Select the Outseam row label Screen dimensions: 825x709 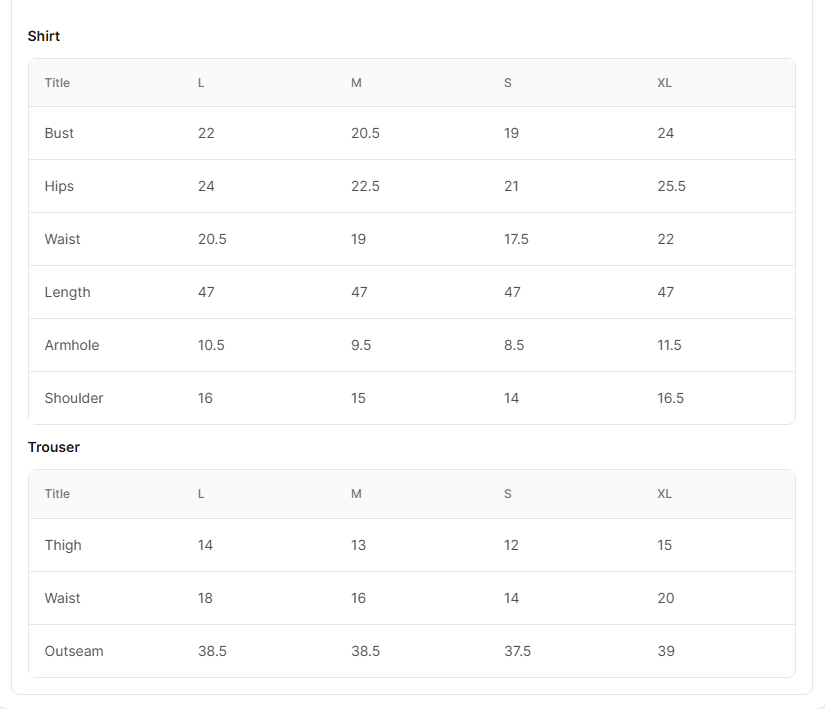pos(74,651)
